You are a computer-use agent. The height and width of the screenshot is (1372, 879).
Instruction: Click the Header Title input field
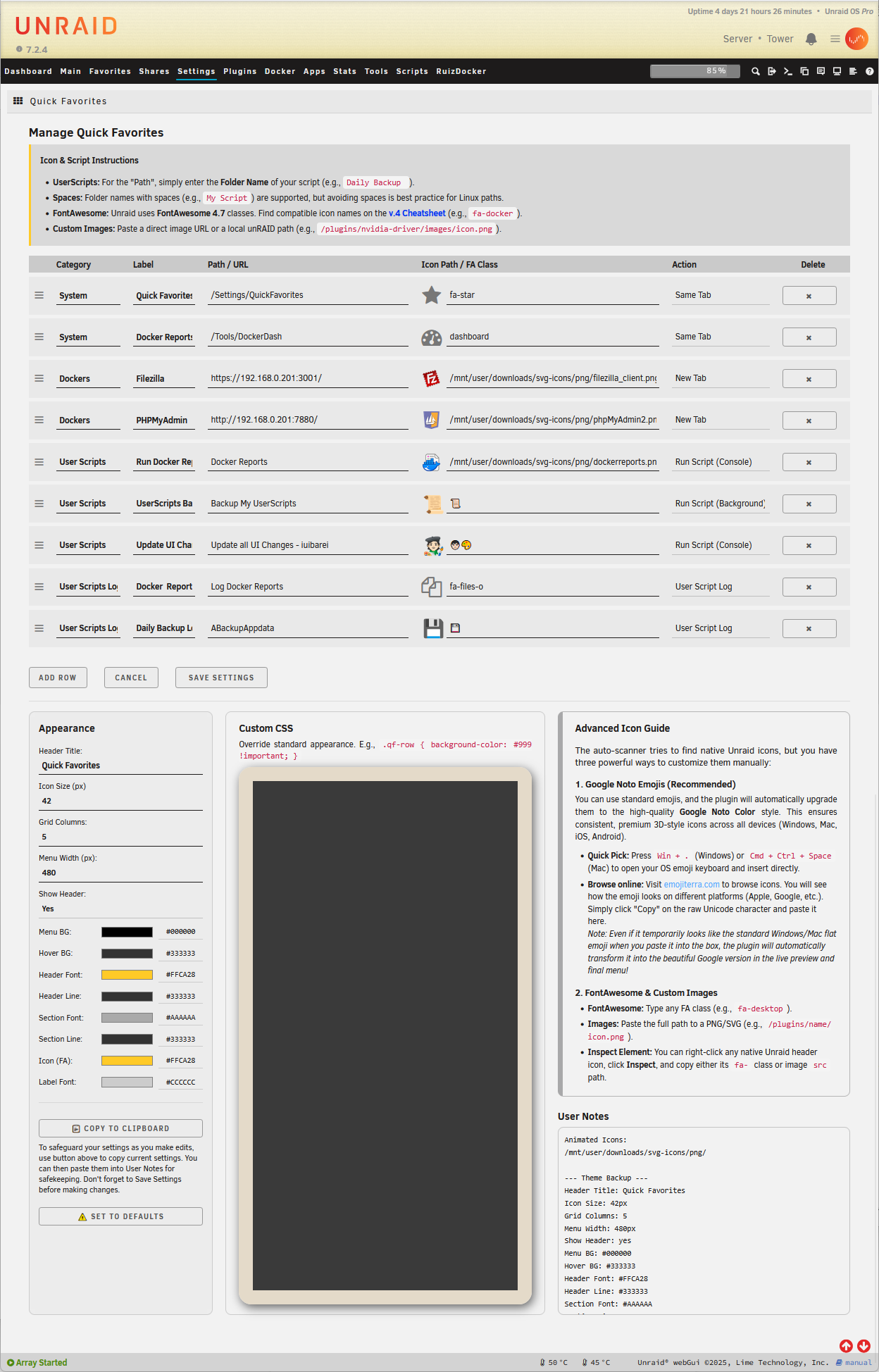[x=120, y=766]
